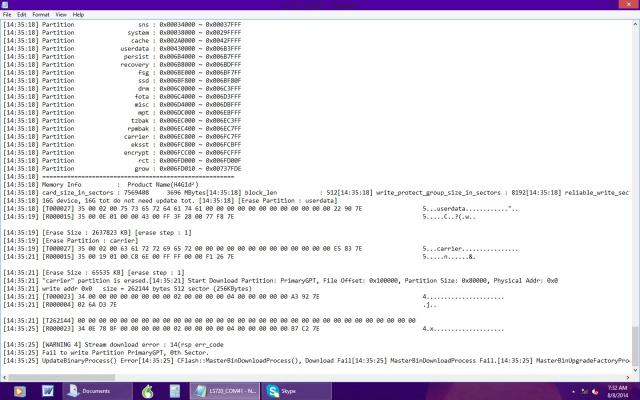The width and height of the screenshot is (640, 400).
Task: Click the vertical scrollbar up arrow
Action: (635, 24)
